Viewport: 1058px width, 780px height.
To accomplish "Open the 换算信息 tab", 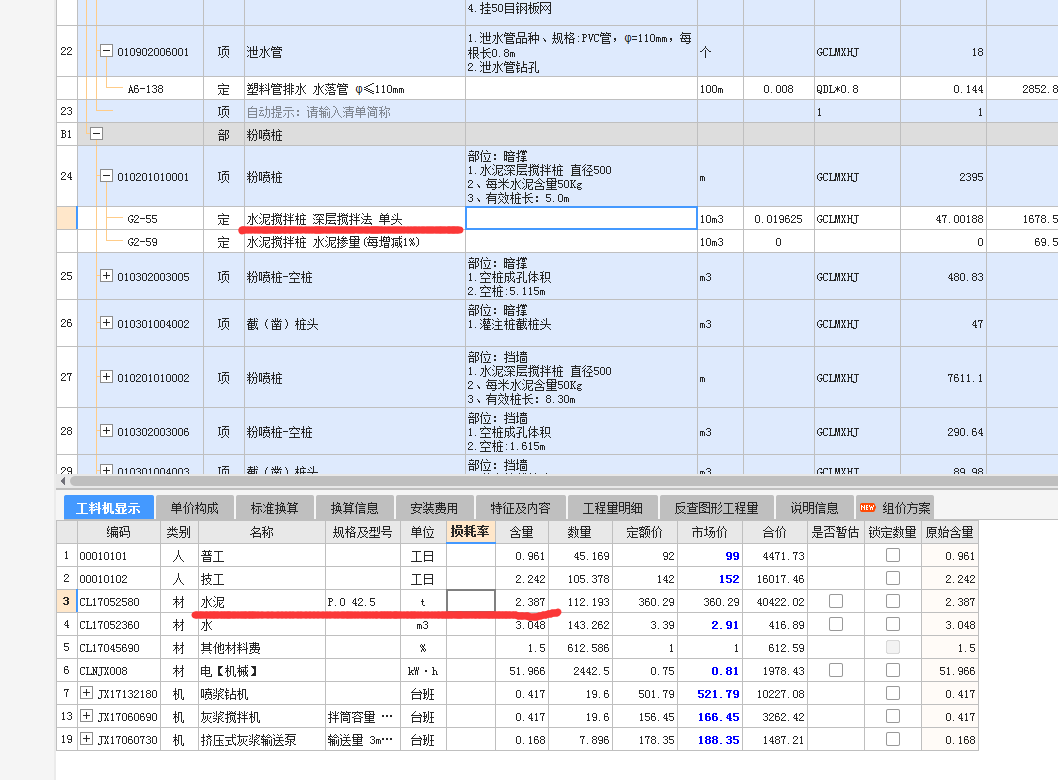I will (354, 508).
